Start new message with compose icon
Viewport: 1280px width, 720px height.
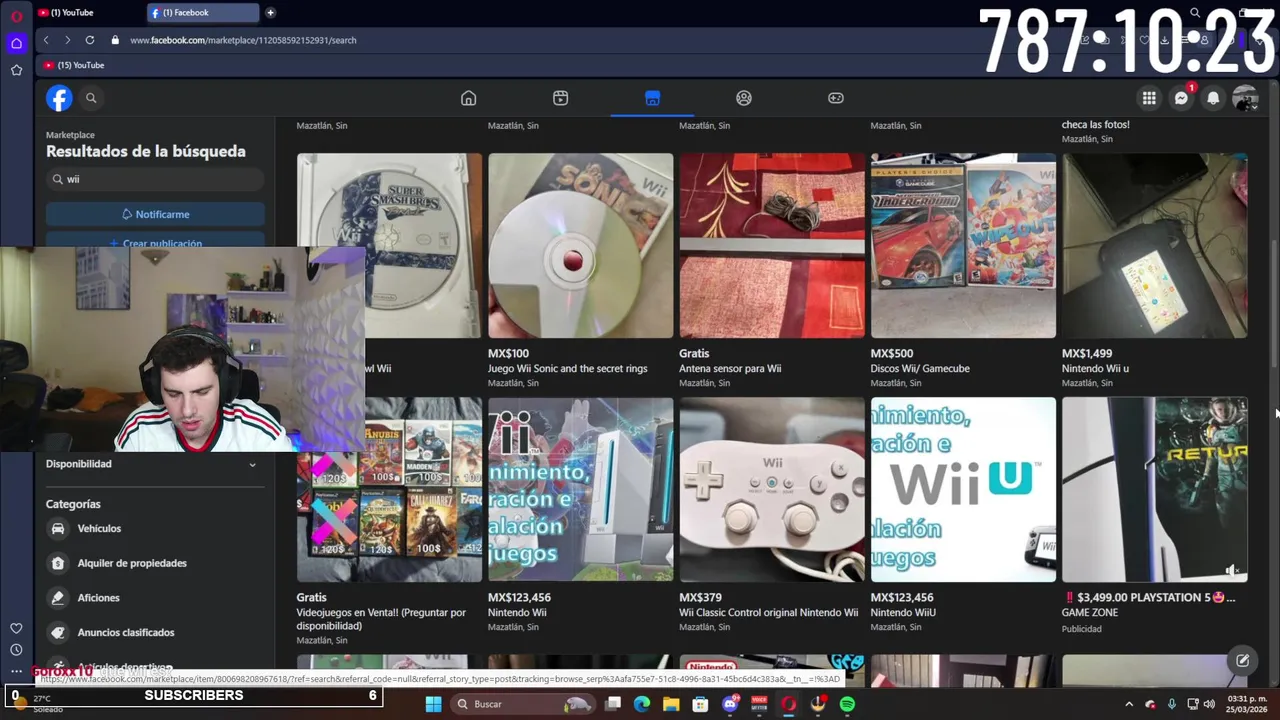(x=1242, y=660)
